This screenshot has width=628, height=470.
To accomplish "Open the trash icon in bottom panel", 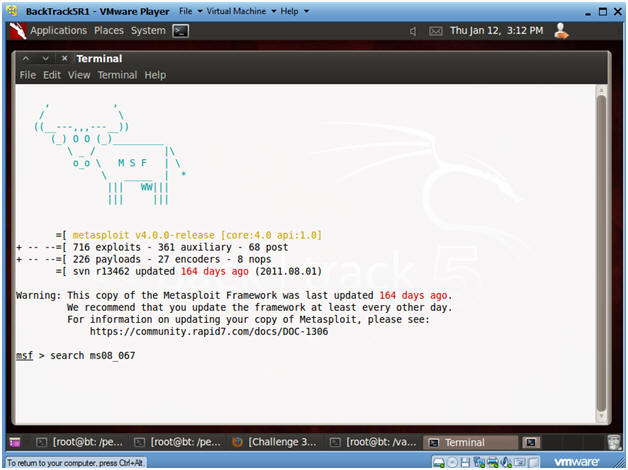I will point(614,442).
